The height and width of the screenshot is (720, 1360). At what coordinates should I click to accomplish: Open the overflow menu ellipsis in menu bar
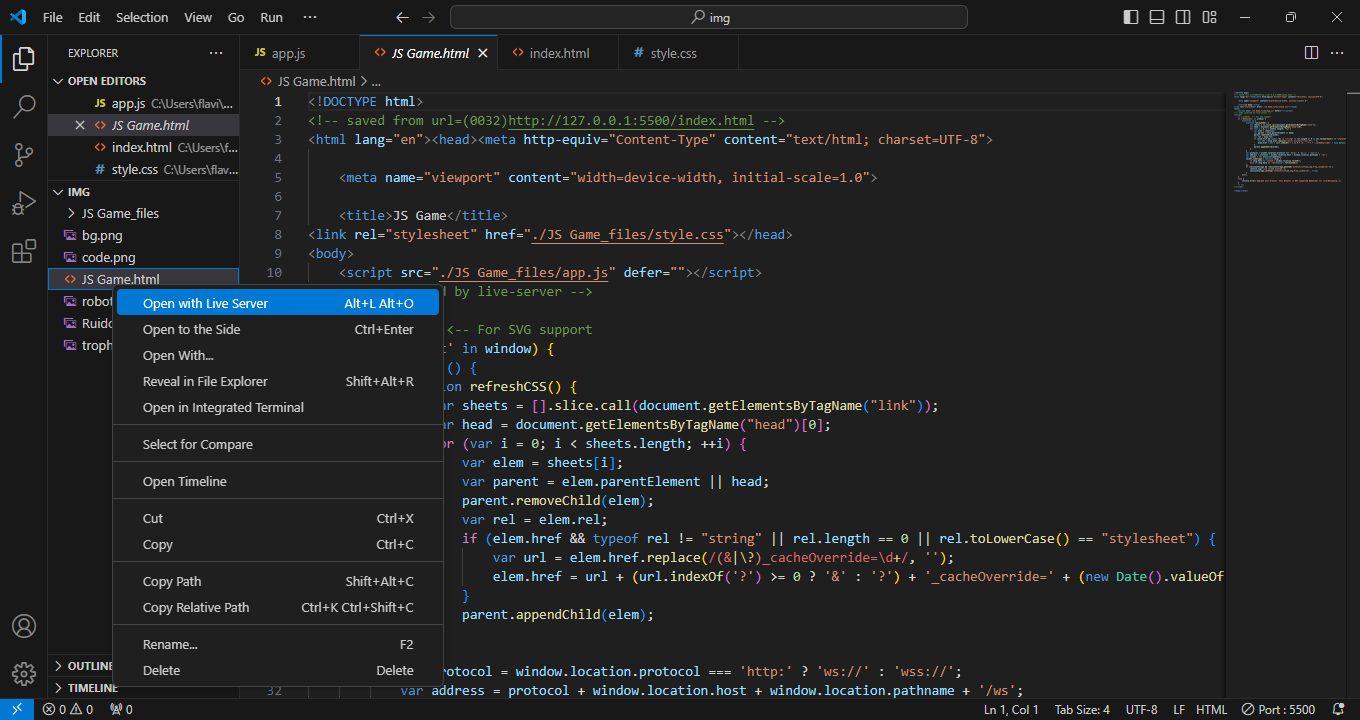pyautogui.click(x=310, y=17)
